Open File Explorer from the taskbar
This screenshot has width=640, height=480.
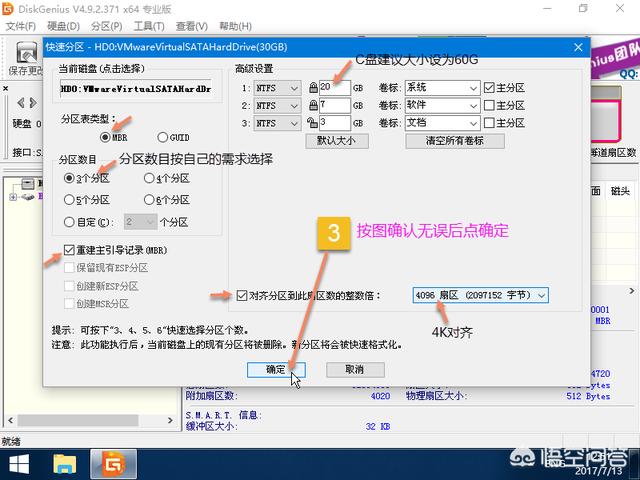(65, 464)
